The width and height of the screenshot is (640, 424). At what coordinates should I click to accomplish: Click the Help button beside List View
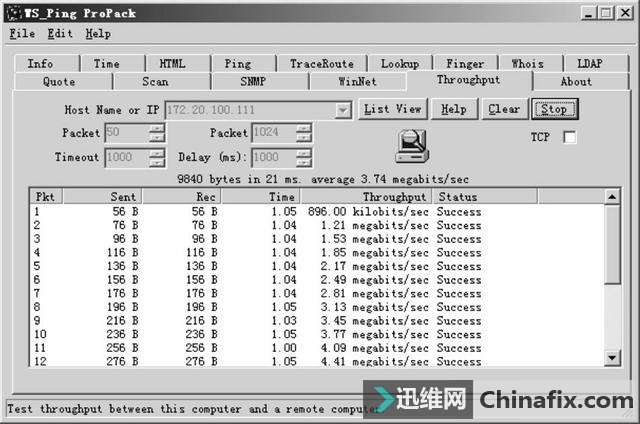454,109
